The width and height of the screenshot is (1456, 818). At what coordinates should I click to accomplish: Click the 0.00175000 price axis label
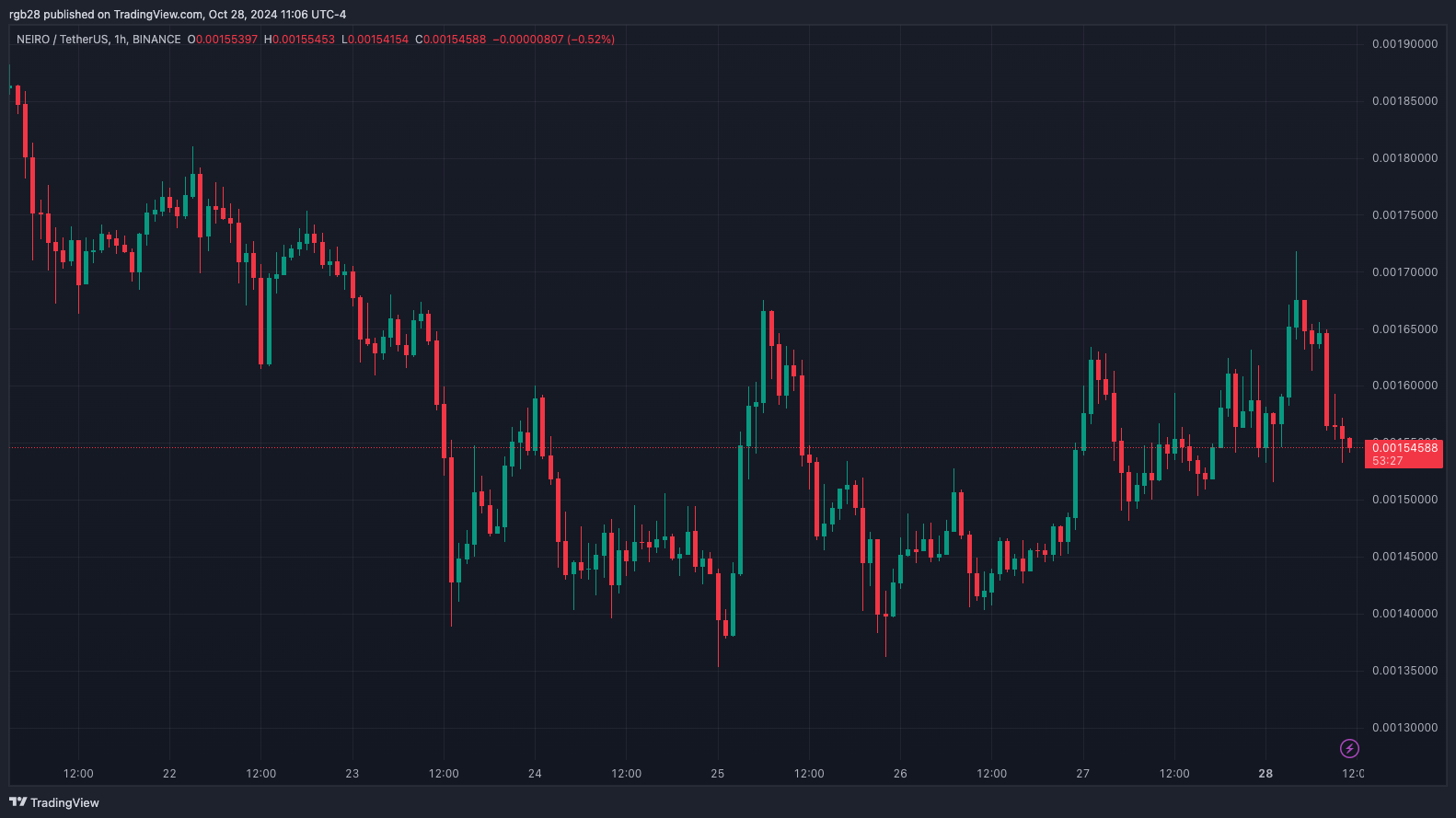1404,215
